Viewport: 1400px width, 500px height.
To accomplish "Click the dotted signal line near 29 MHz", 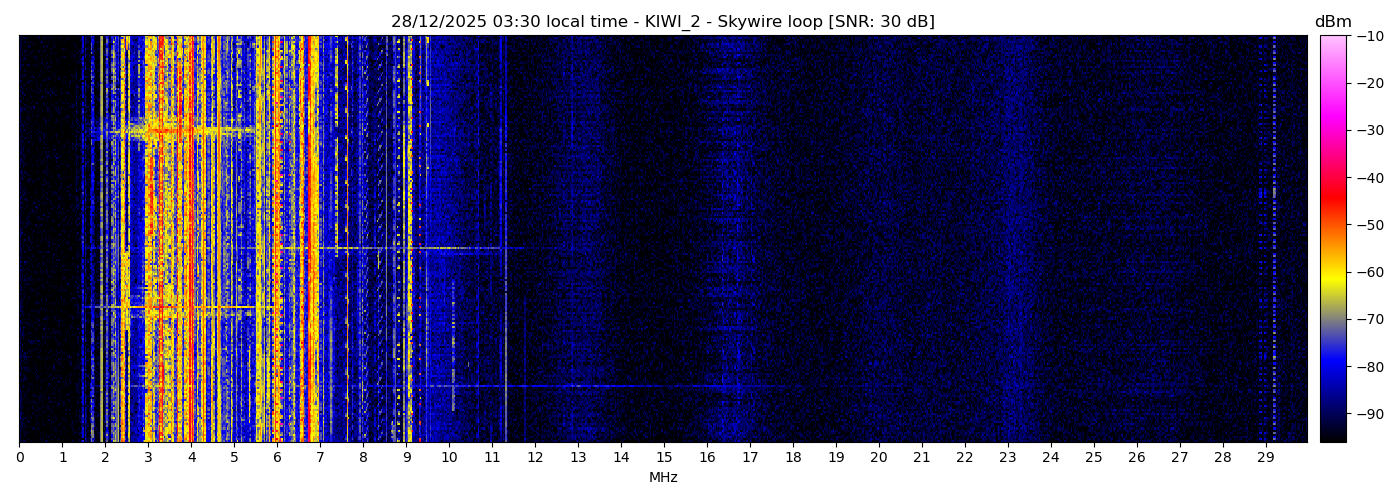I will pos(1274,240).
